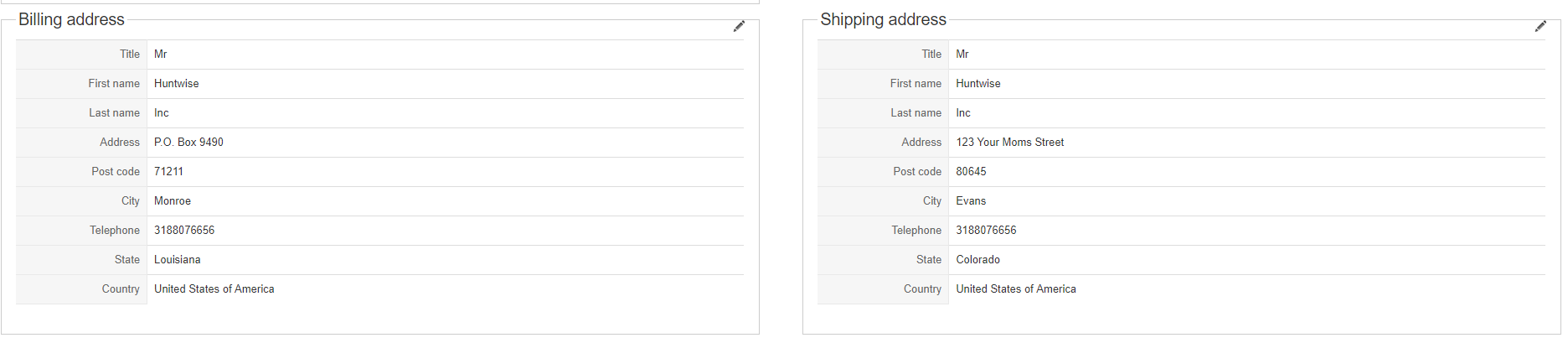Image resolution: width=1568 pixels, height=343 pixels.
Task: Click the Shipping address heading
Action: [883, 19]
